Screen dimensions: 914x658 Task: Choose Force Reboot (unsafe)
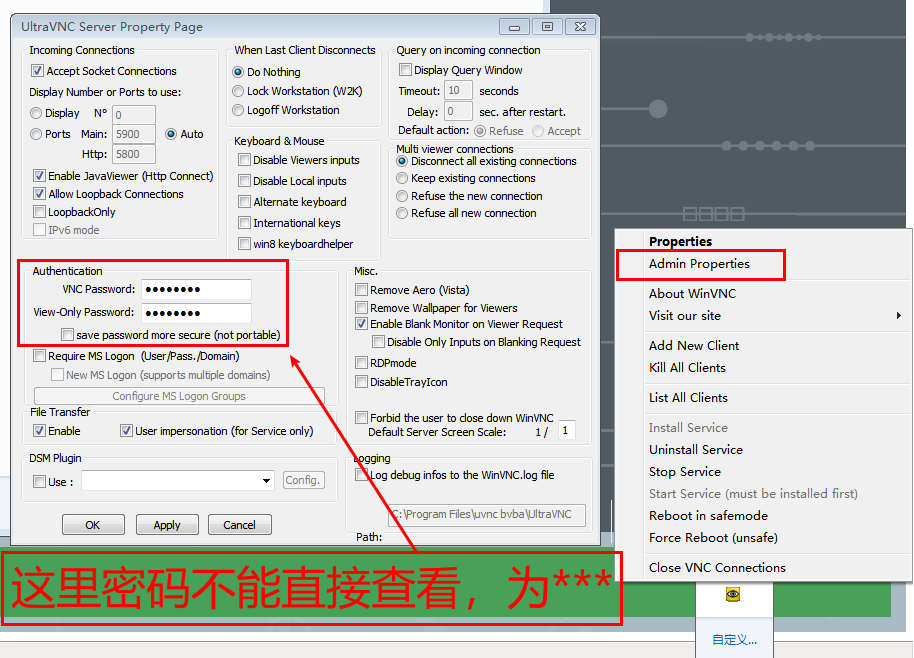click(713, 537)
